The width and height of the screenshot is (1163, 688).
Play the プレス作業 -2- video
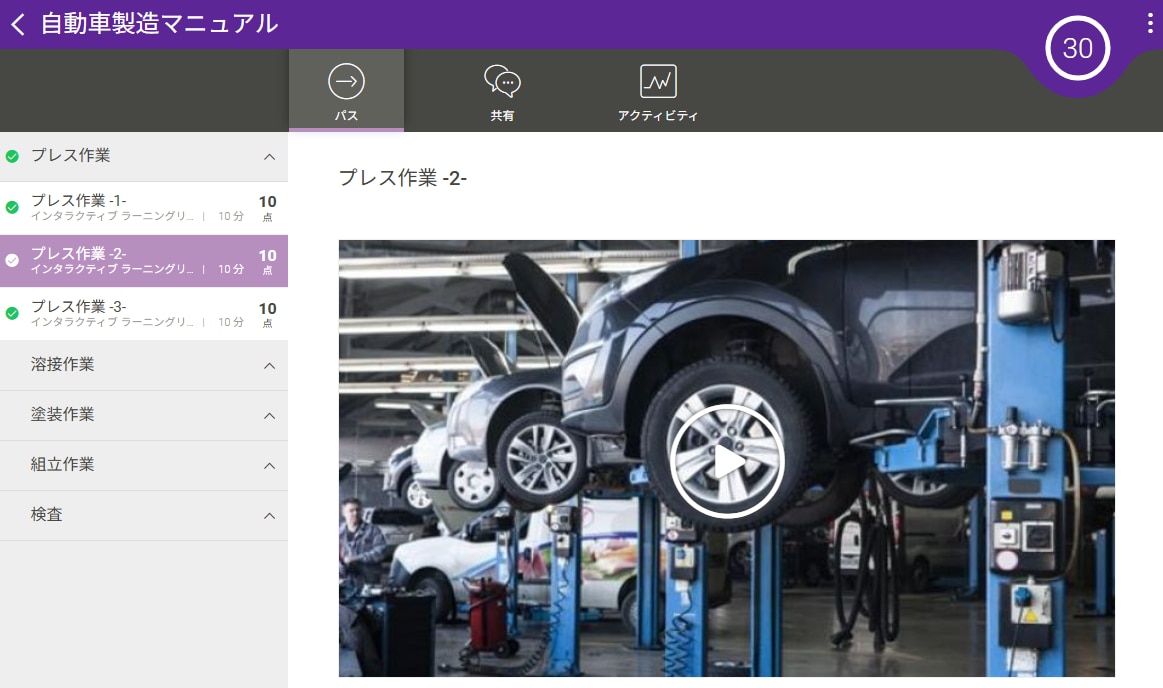click(x=727, y=461)
